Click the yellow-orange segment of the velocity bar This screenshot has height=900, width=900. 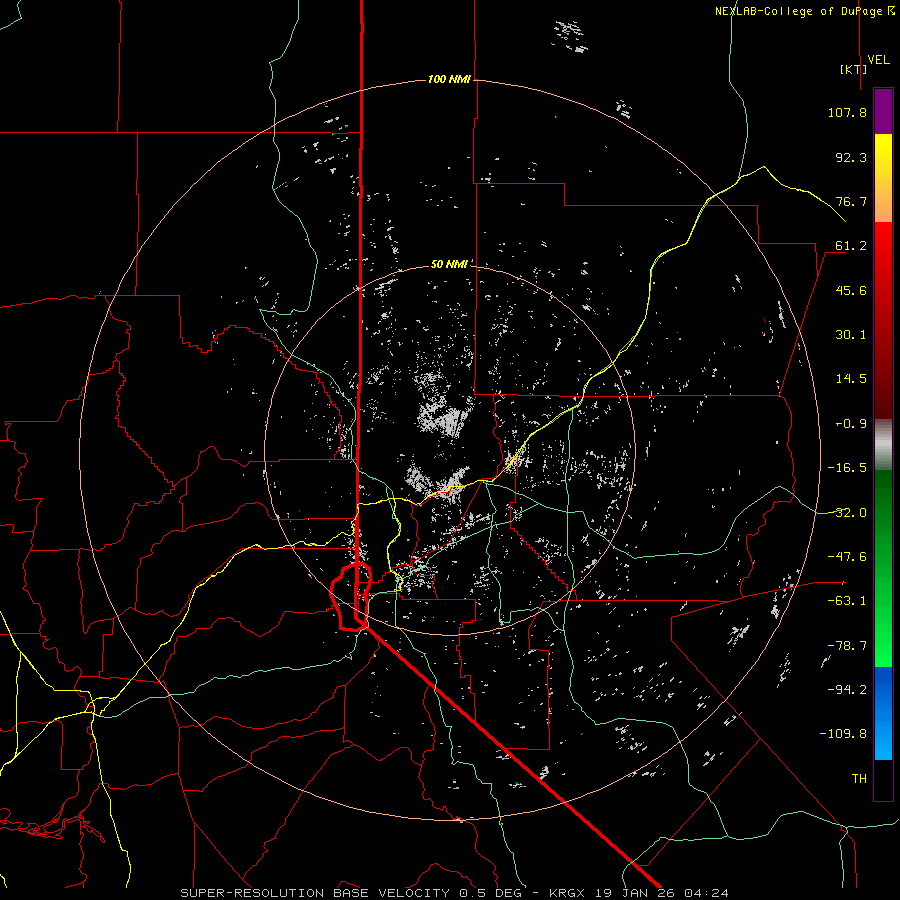click(x=883, y=178)
